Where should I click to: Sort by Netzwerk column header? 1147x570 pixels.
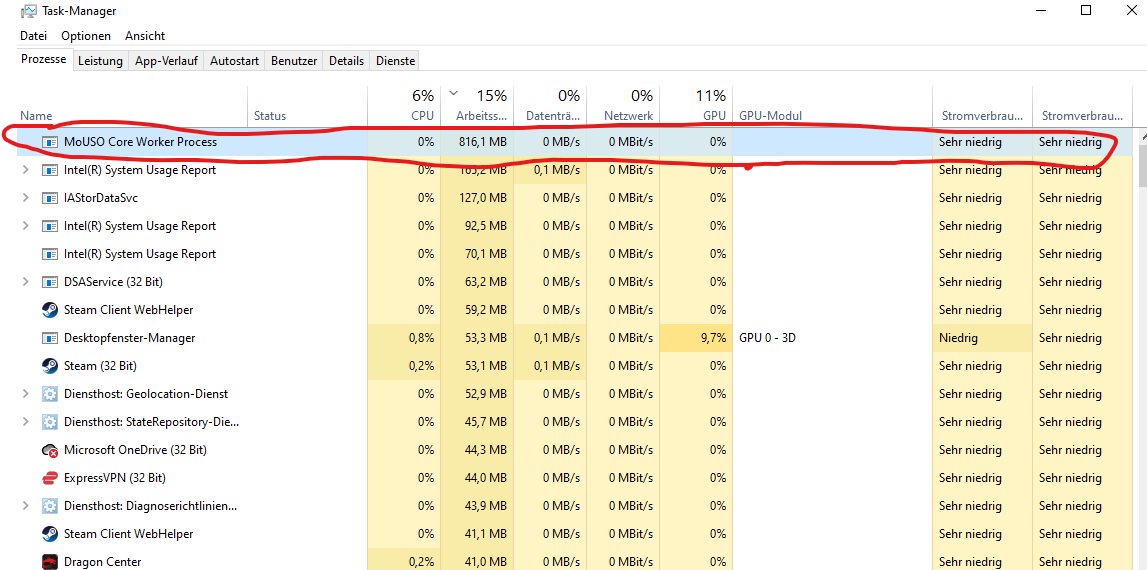tap(623, 105)
